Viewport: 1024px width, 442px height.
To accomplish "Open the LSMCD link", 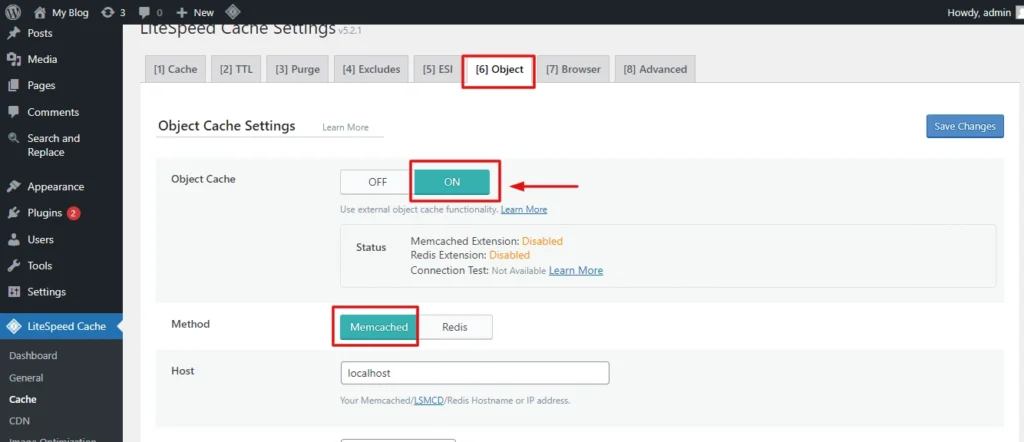I will pyautogui.click(x=428, y=400).
